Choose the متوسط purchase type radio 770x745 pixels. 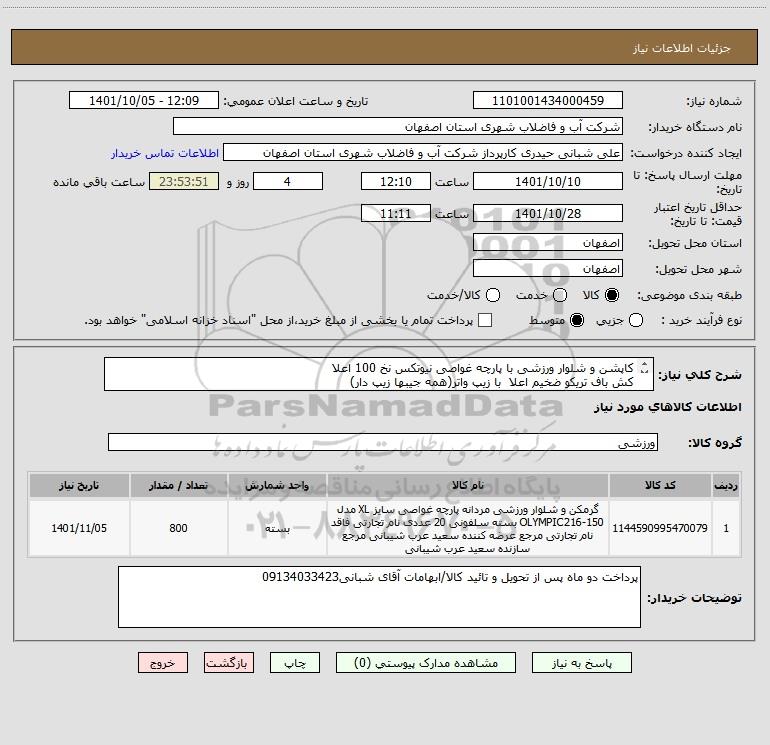pyautogui.click(x=577, y=320)
